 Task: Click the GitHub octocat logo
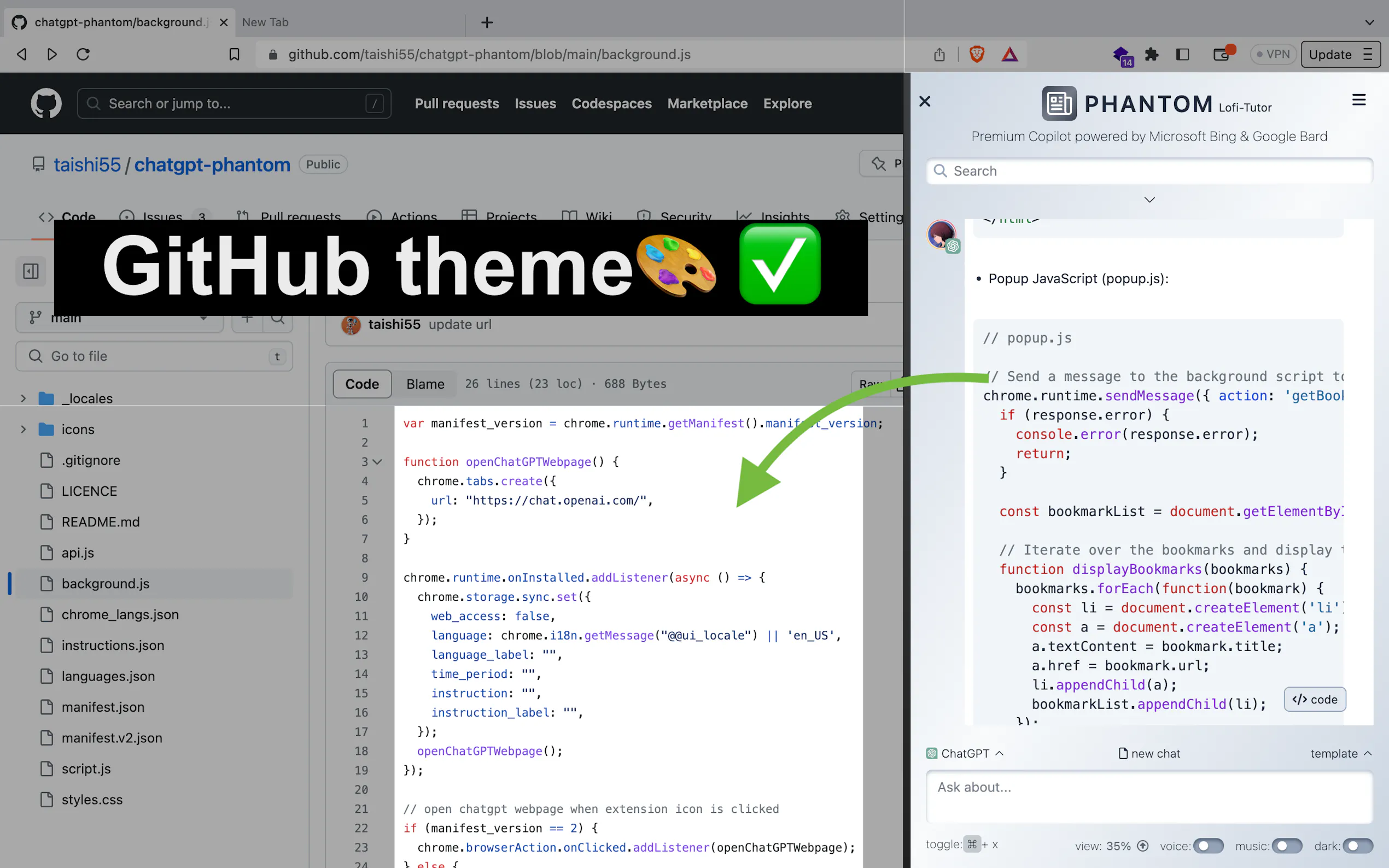[x=46, y=103]
